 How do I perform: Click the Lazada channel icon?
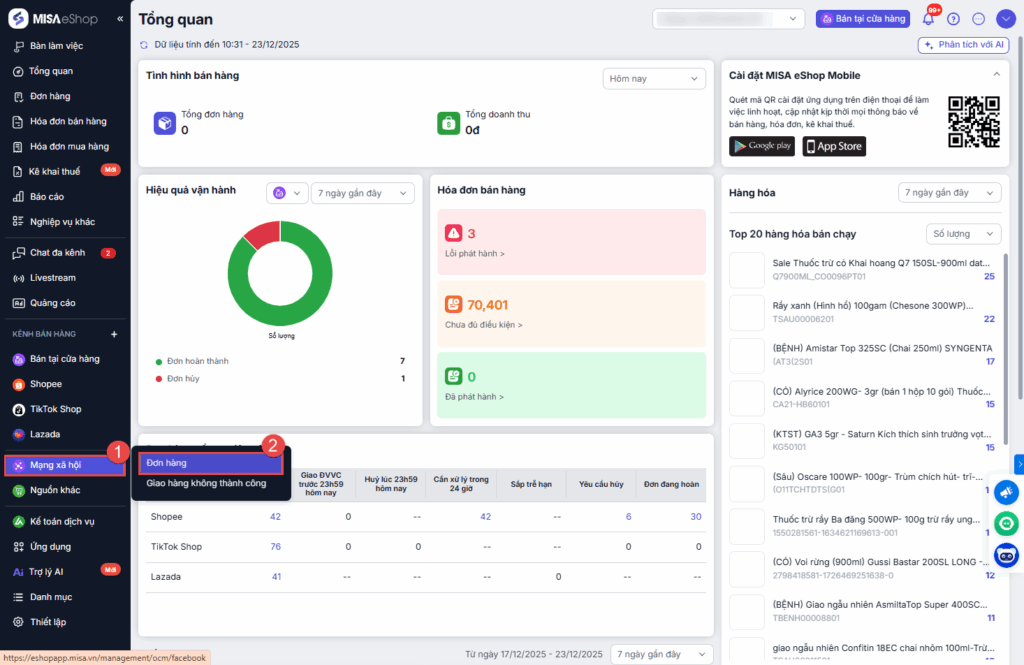pyautogui.click(x=18, y=434)
